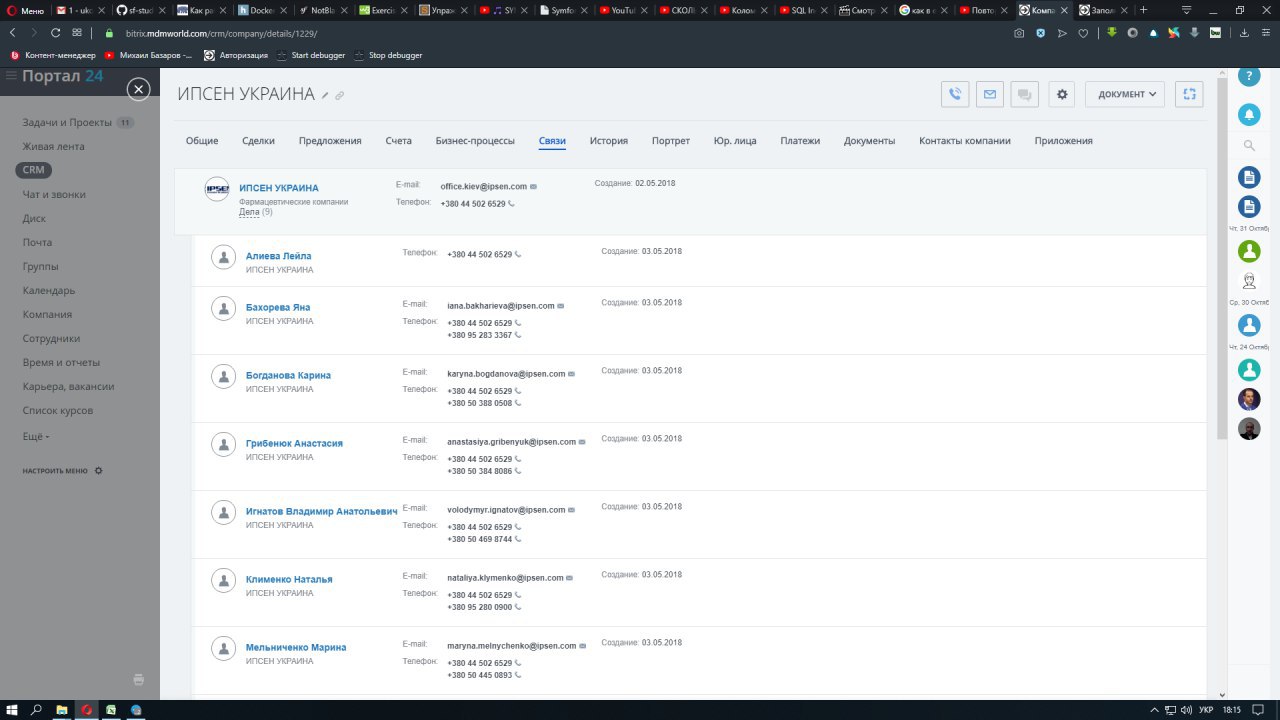Screen dimensions: 1280x720
Task: Open contact Богданова Карина
Action: [x=288, y=375]
